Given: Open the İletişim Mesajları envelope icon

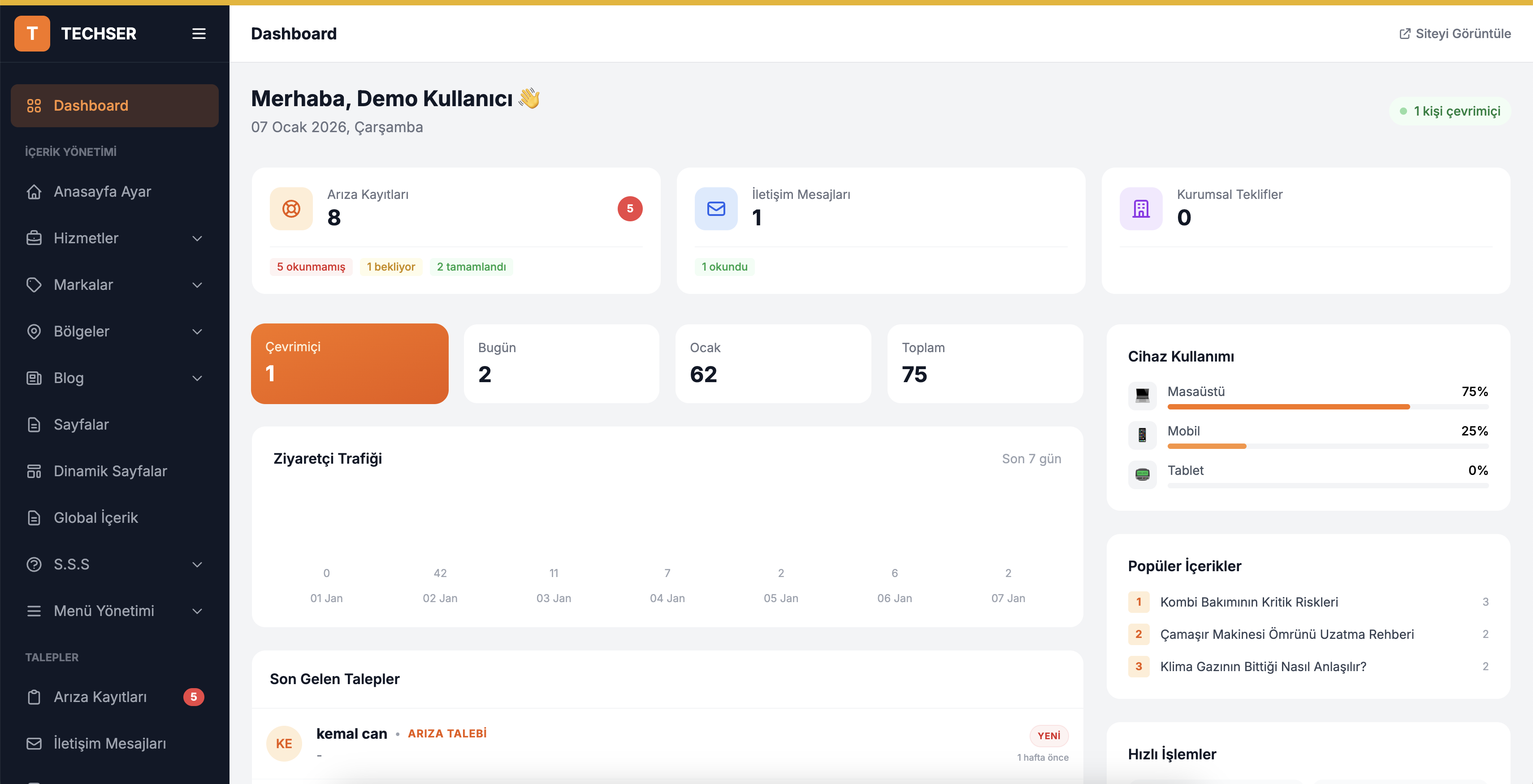Looking at the screenshot, I should point(715,209).
